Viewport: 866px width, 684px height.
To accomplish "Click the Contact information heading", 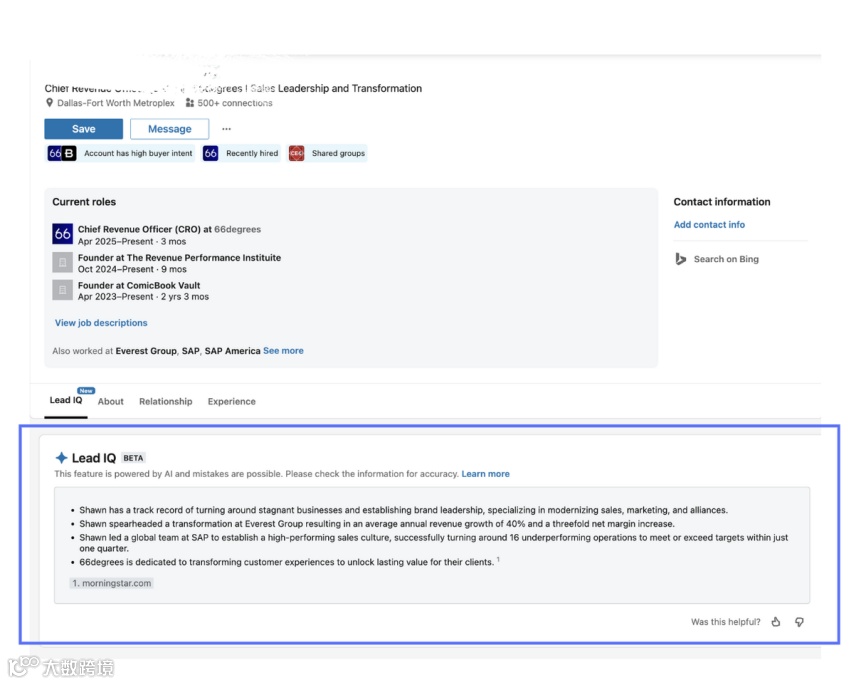I will [721, 202].
